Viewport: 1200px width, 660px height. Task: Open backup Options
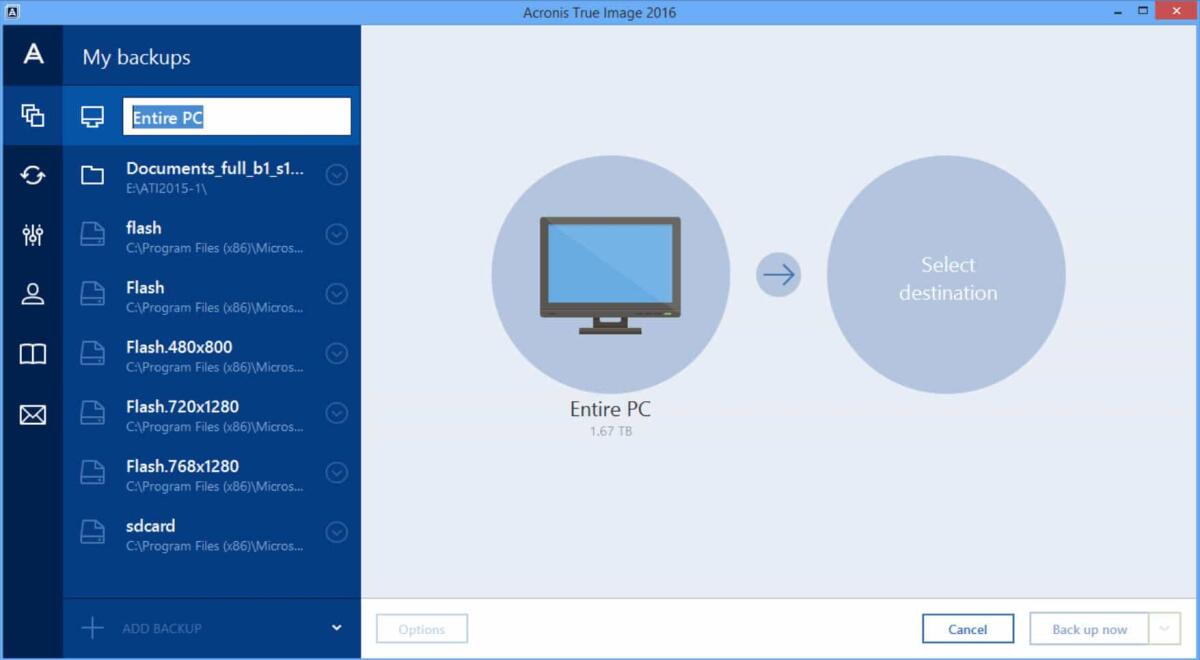421,628
